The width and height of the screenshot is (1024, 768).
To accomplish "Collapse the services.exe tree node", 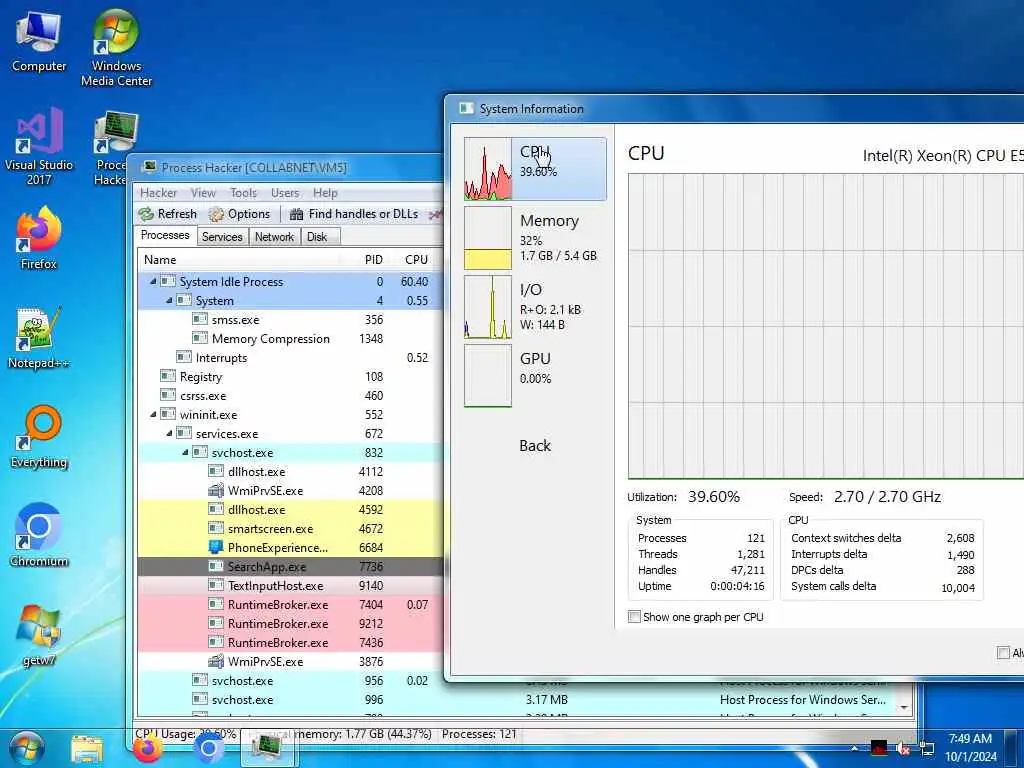I will point(169,434).
